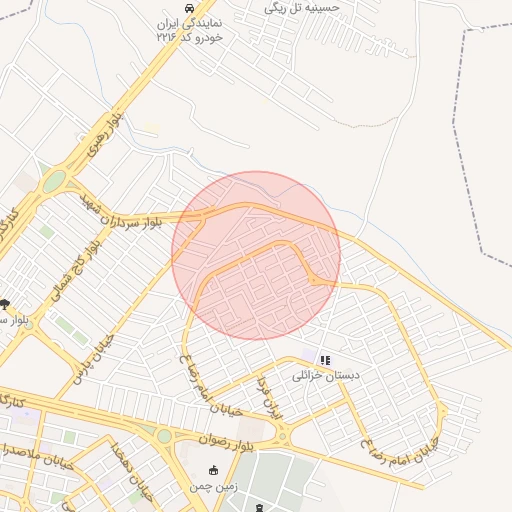
Task: Click the زمین چمن sports field label
Action: [213, 486]
